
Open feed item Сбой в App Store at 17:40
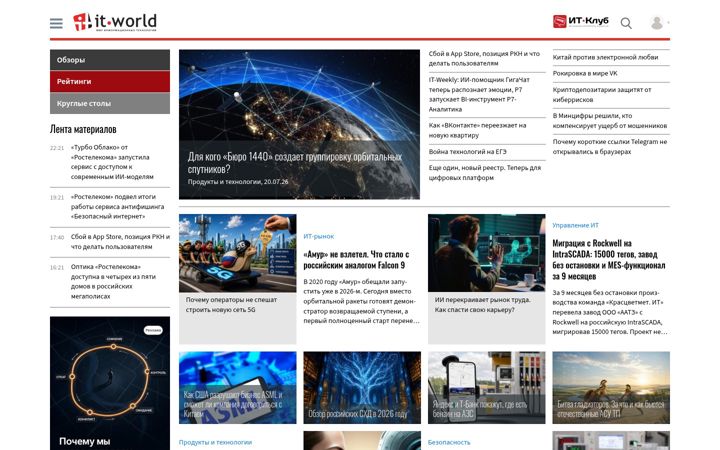coord(120,242)
